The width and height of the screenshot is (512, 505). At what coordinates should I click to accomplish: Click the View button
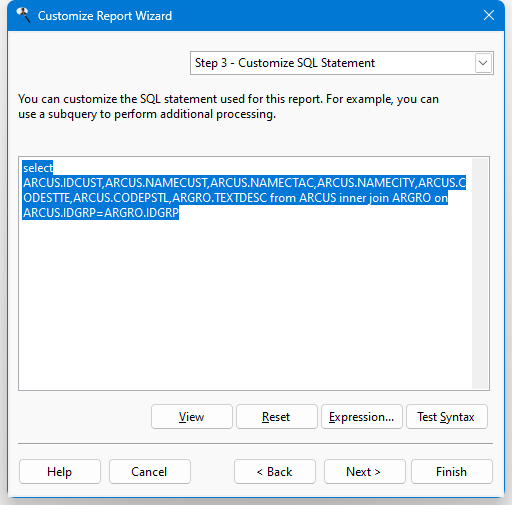192,417
